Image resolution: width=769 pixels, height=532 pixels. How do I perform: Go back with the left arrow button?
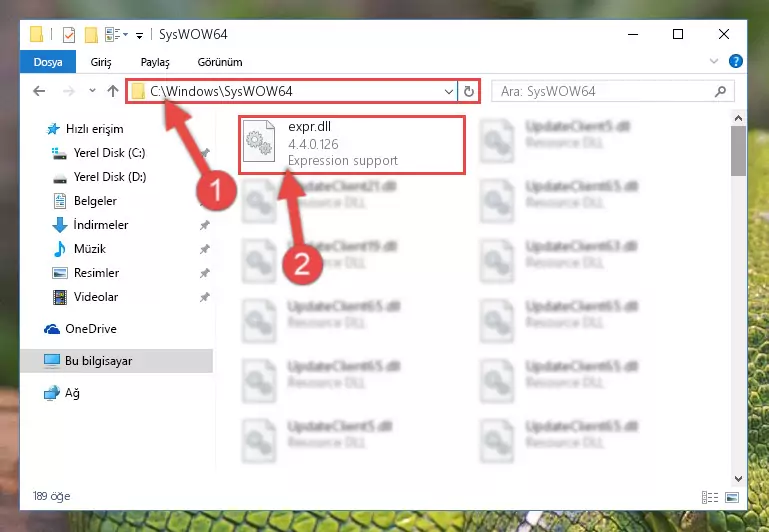click(39, 91)
